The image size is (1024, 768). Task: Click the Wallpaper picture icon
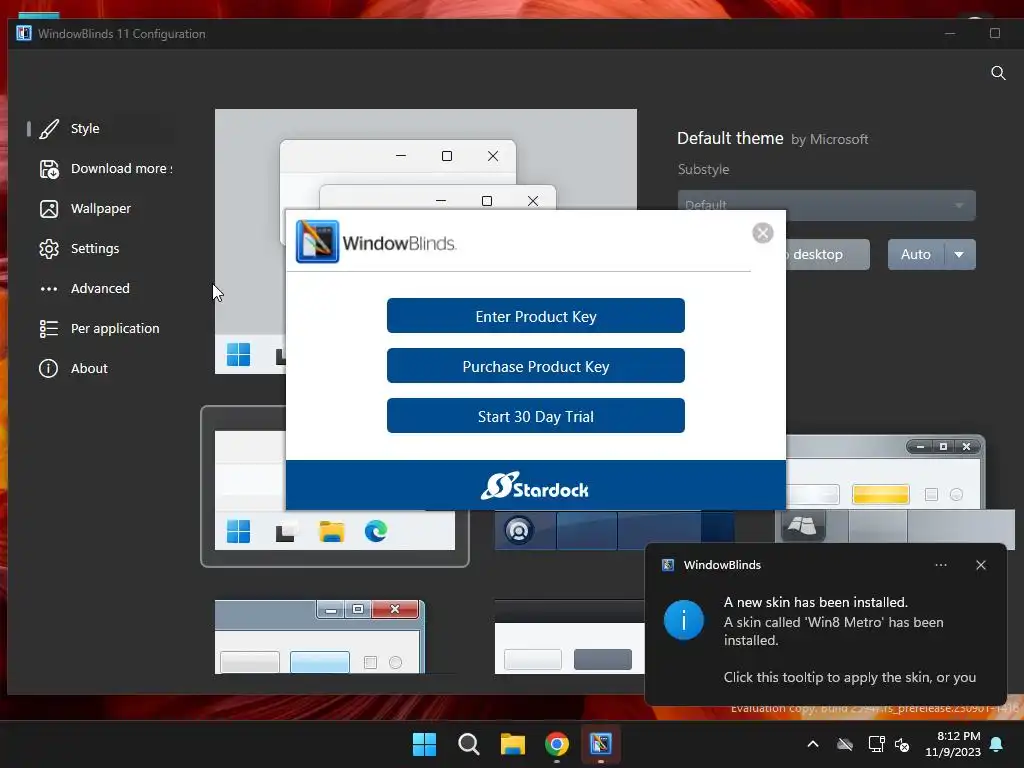point(49,209)
